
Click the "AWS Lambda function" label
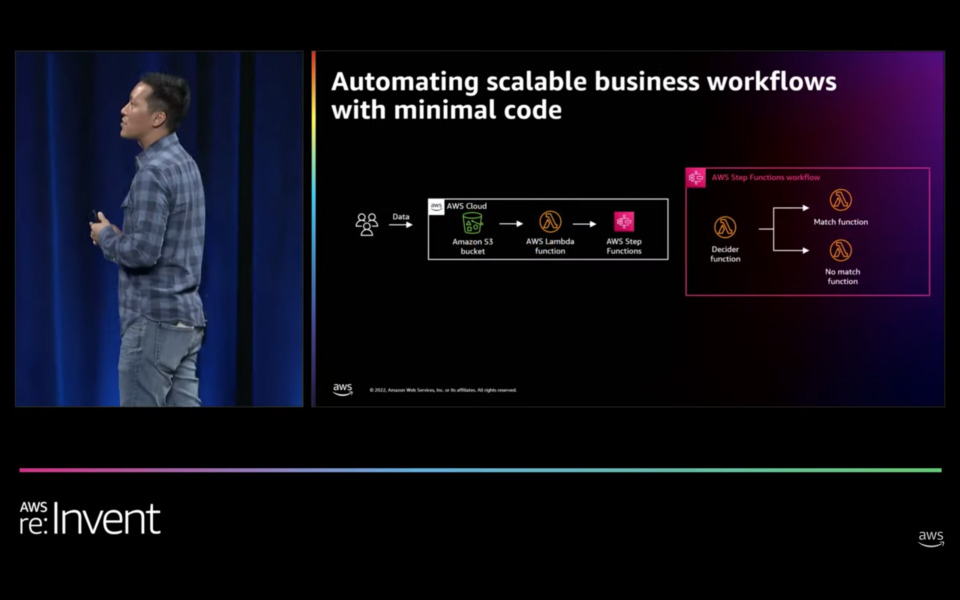[x=550, y=246]
